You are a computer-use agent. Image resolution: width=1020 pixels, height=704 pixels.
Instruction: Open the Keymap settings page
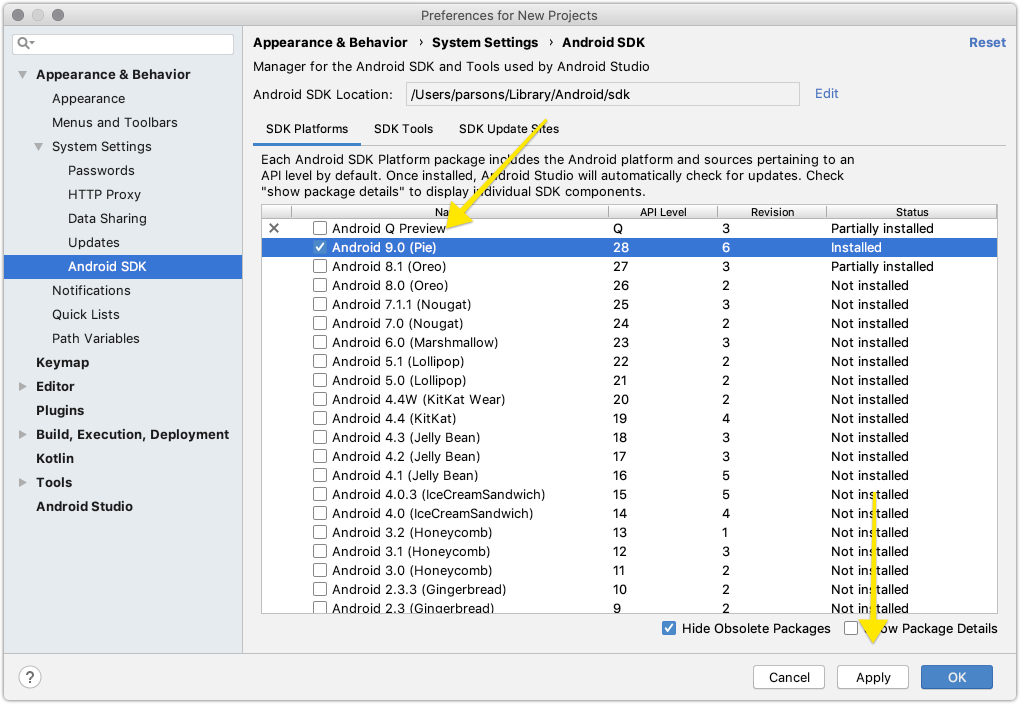tap(62, 363)
